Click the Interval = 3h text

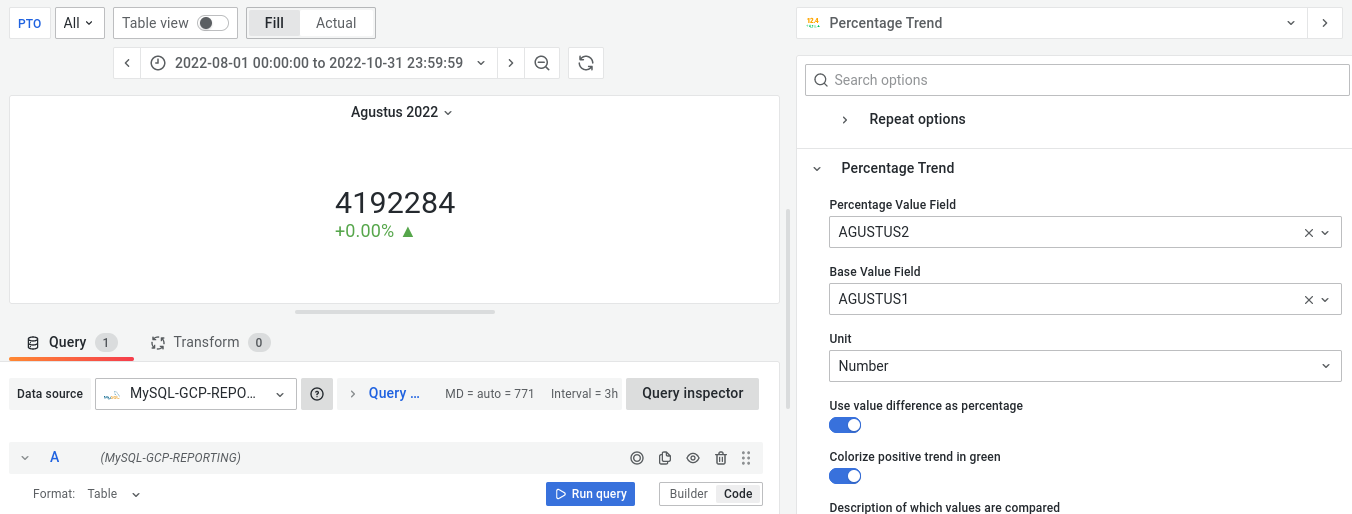pos(584,394)
